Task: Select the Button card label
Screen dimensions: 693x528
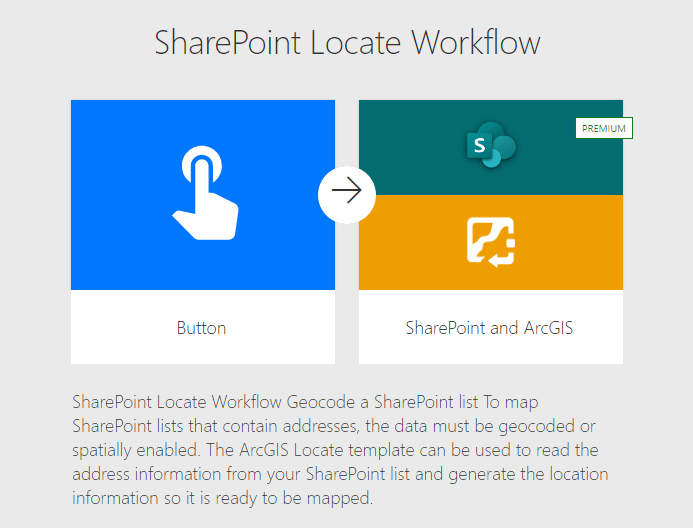Action: tap(202, 328)
